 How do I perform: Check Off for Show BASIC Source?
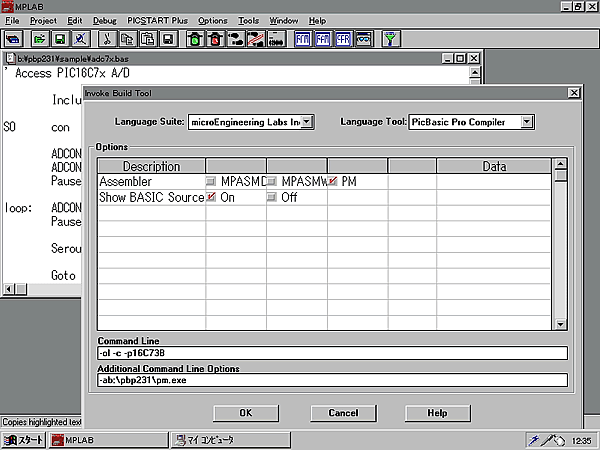[272, 198]
